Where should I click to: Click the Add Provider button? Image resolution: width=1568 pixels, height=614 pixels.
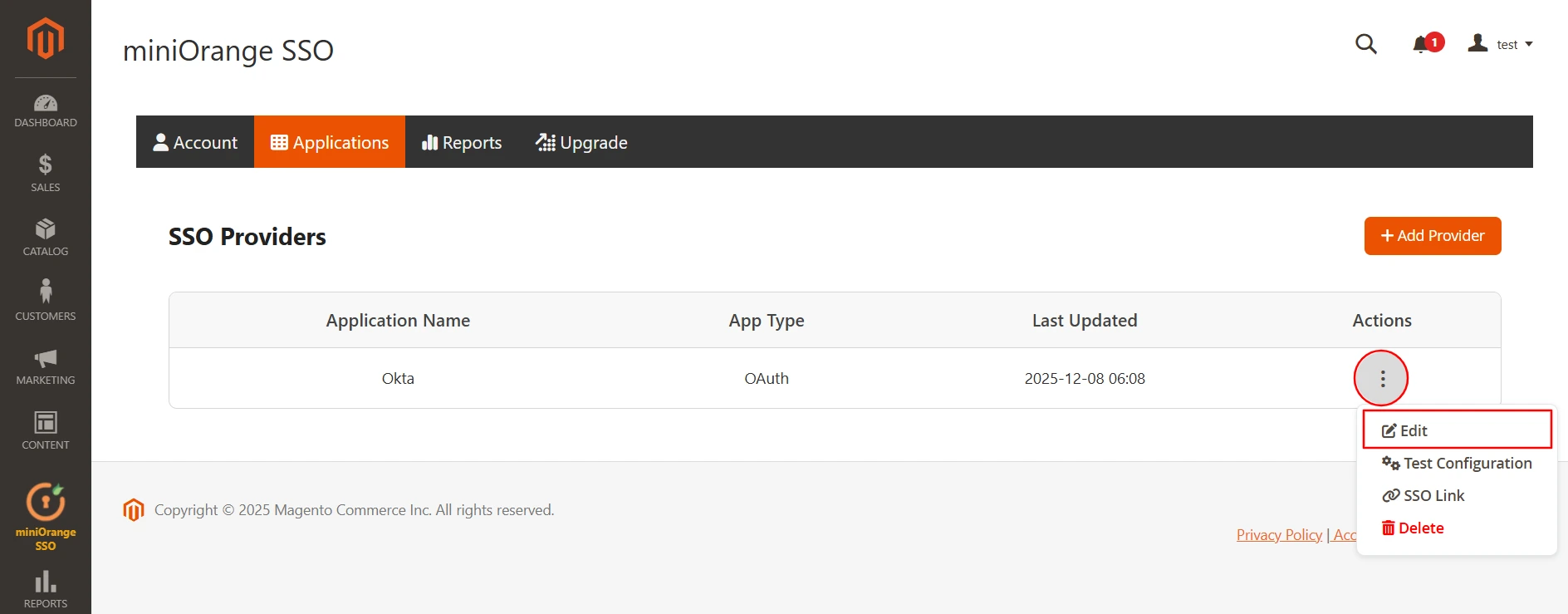[1433, 236]
